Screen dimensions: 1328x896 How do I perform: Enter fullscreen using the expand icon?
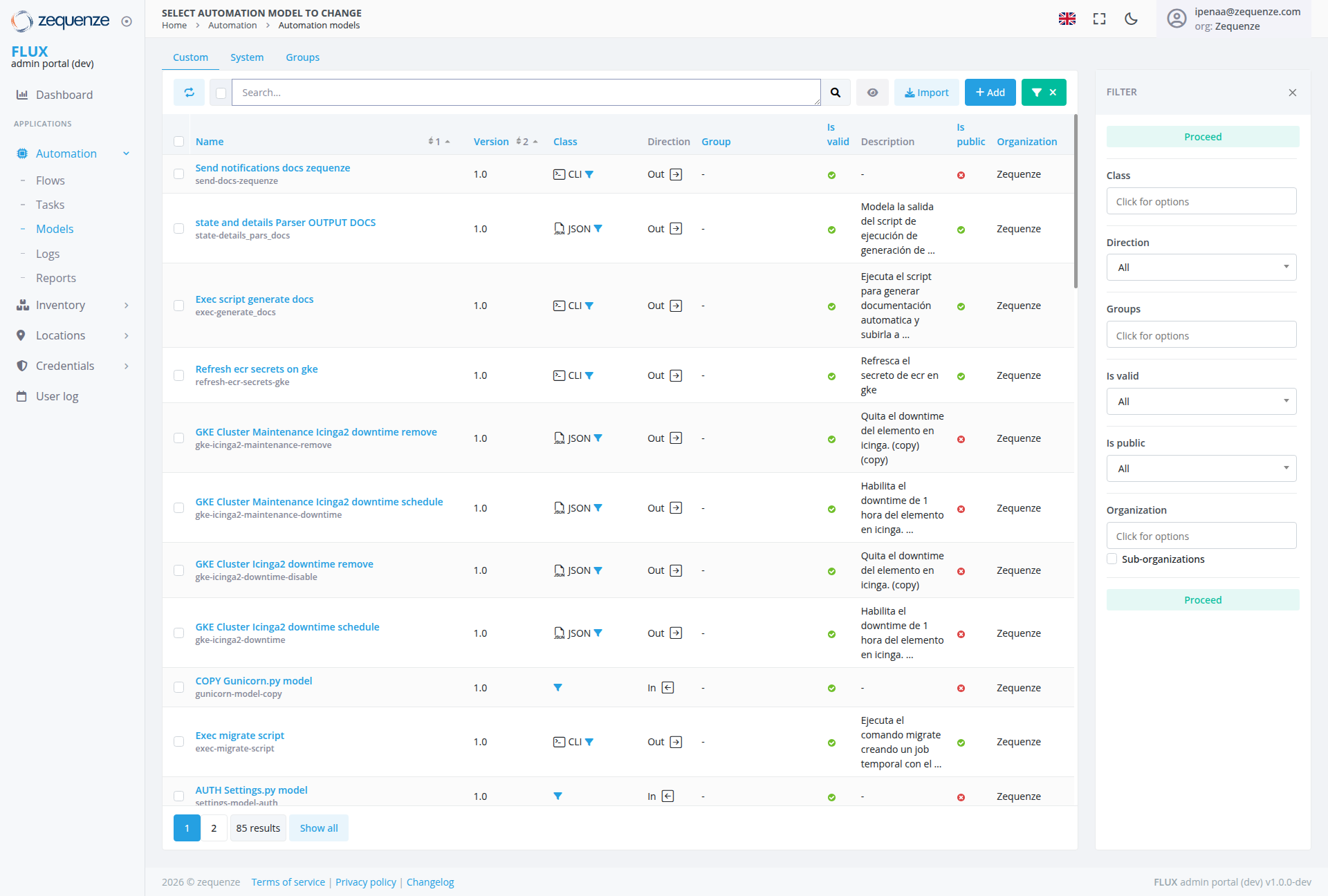(1099, 19)
